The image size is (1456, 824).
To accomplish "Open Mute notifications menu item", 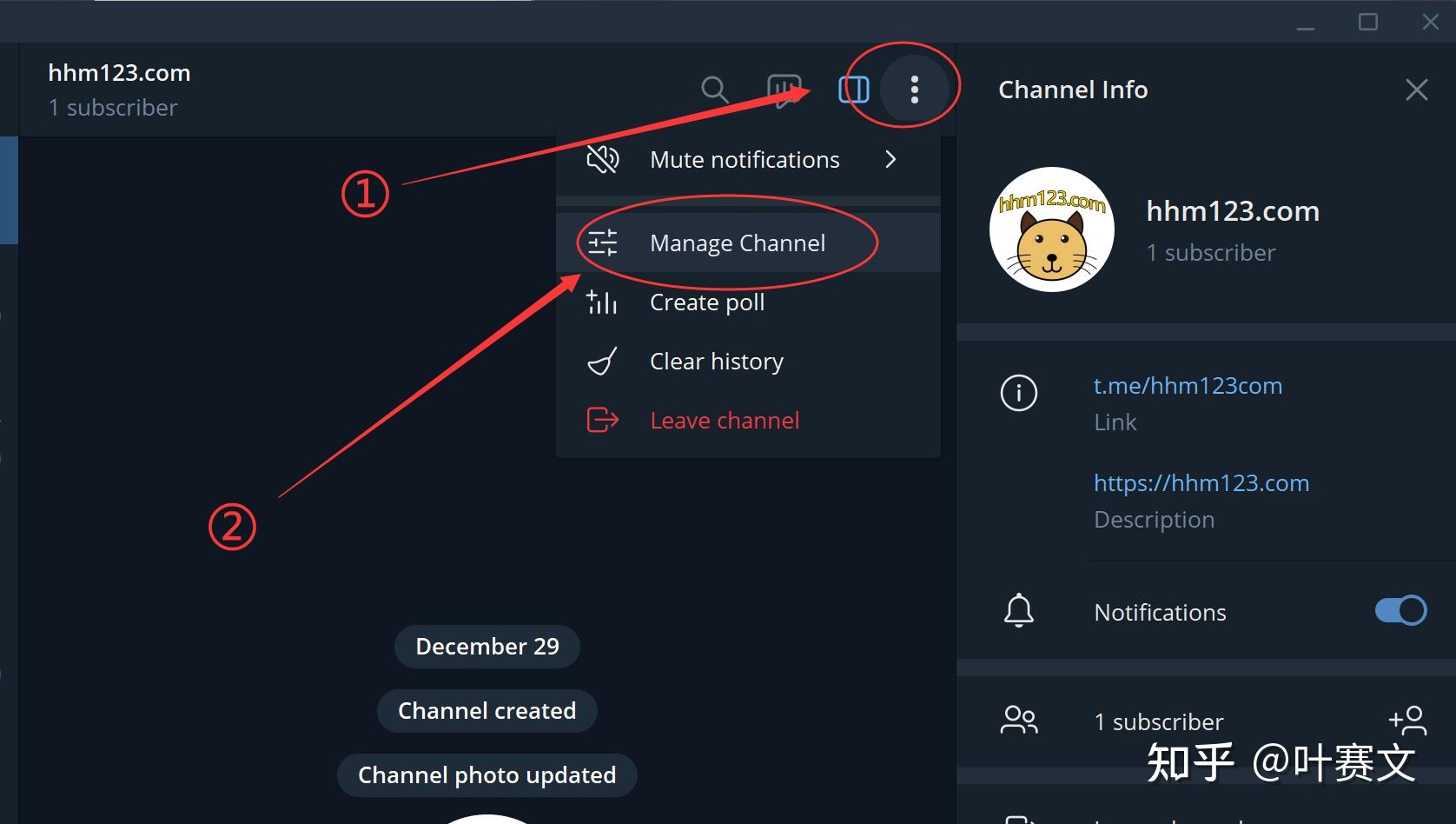I will [x=744, y=160].
